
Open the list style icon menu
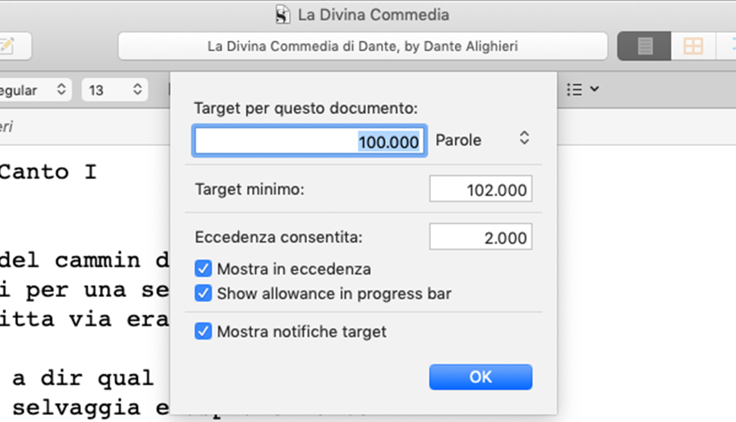(x=575, y=89)
